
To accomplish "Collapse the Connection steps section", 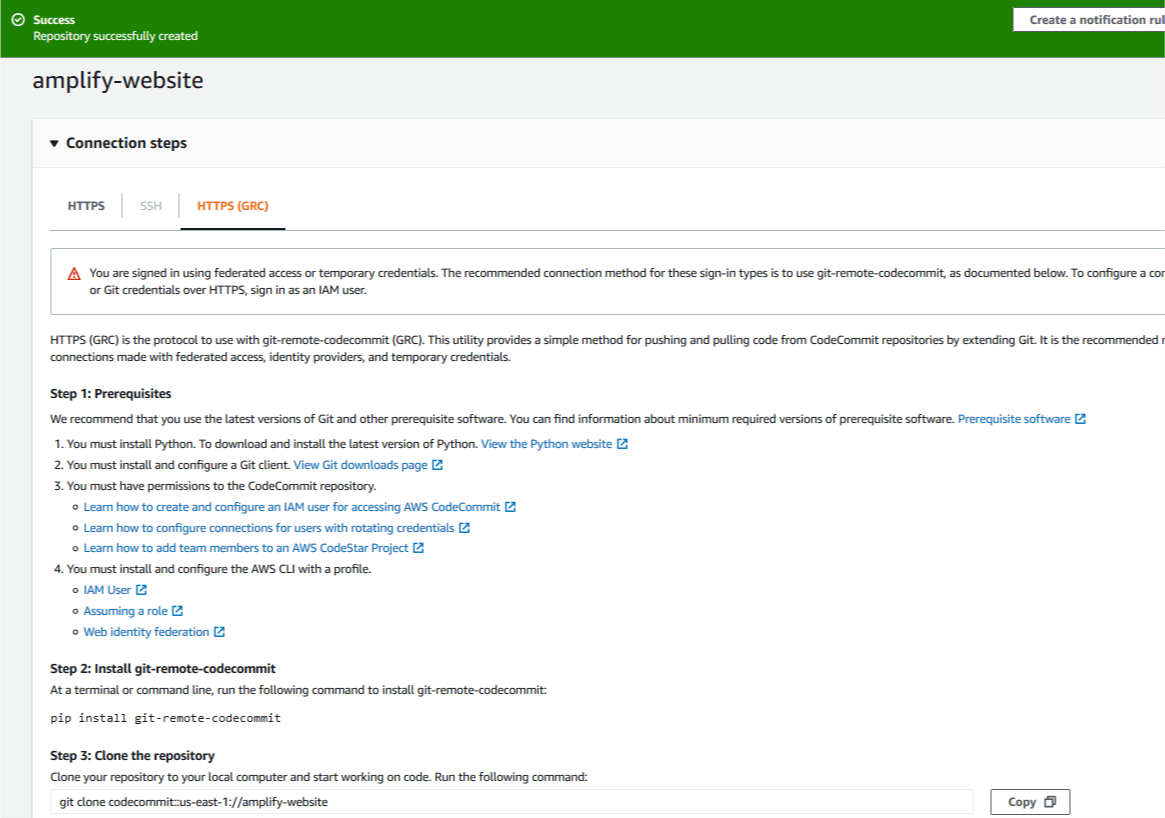I will coord(54,143).
